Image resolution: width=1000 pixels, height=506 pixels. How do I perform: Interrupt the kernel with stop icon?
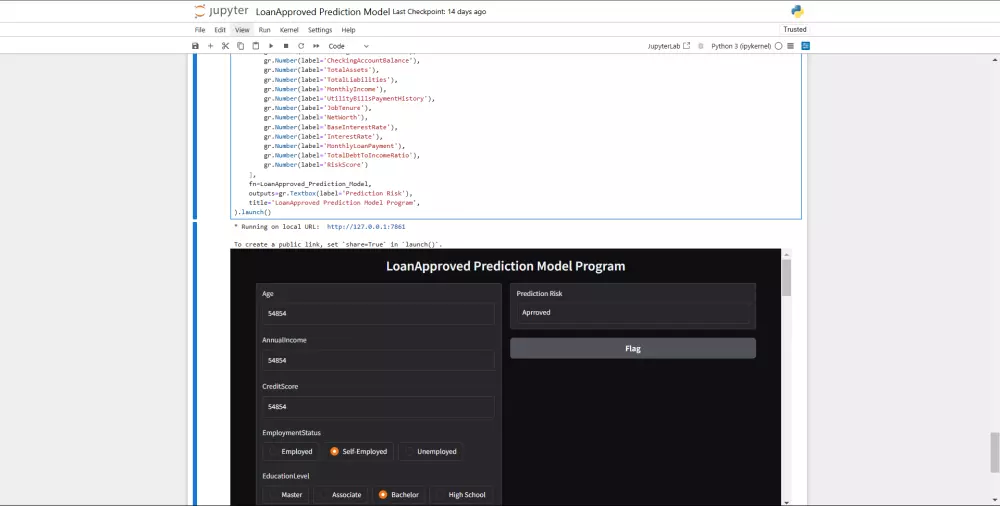pos(286,46)
